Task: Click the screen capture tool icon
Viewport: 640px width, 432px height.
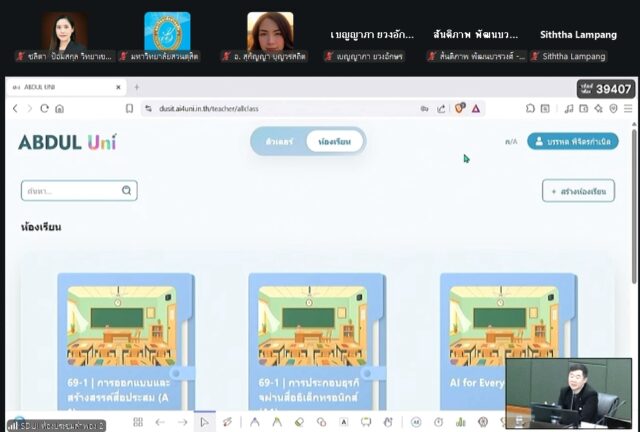Action: point(366,422)
